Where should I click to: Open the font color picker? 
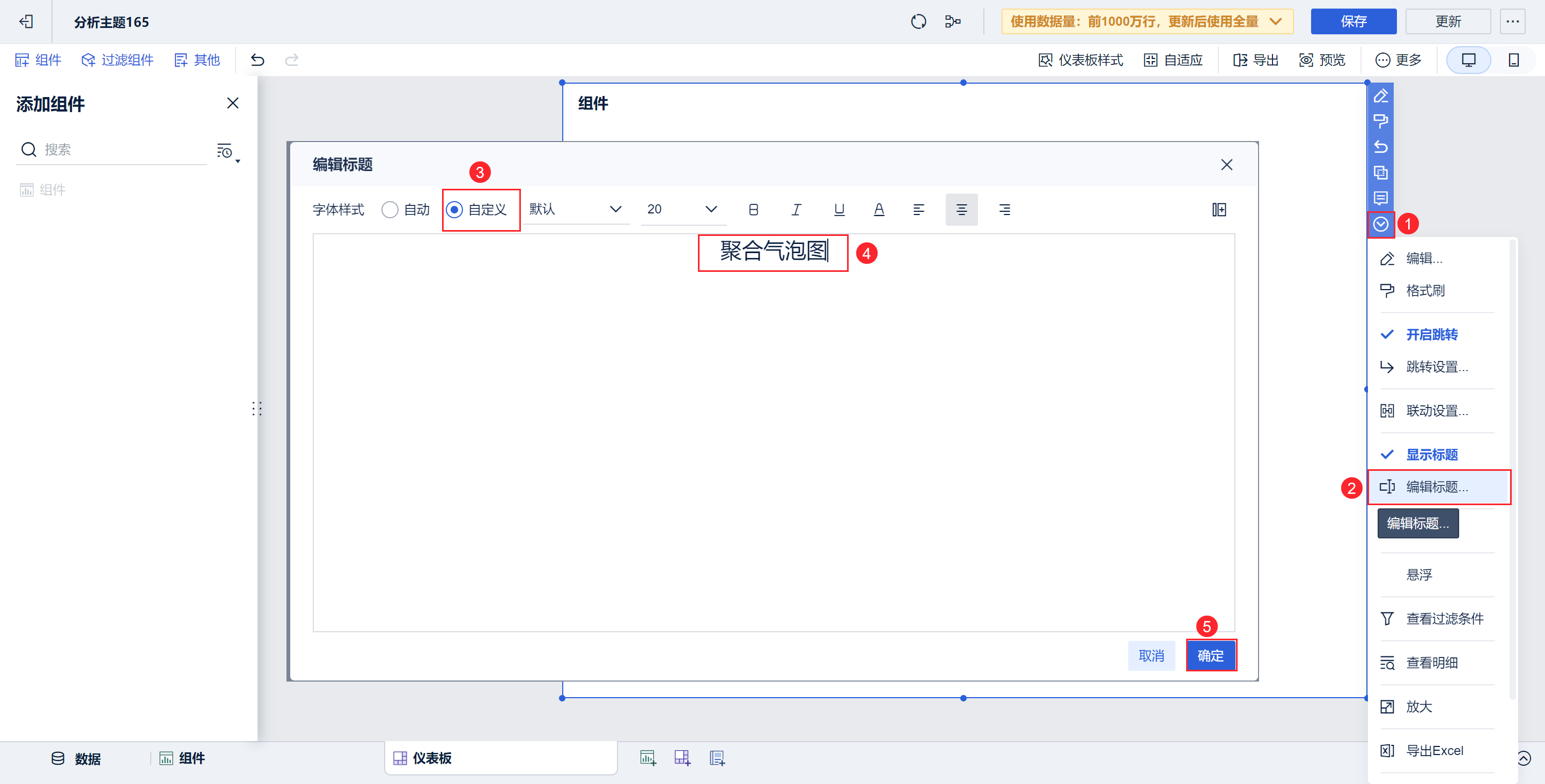point(879,210)
